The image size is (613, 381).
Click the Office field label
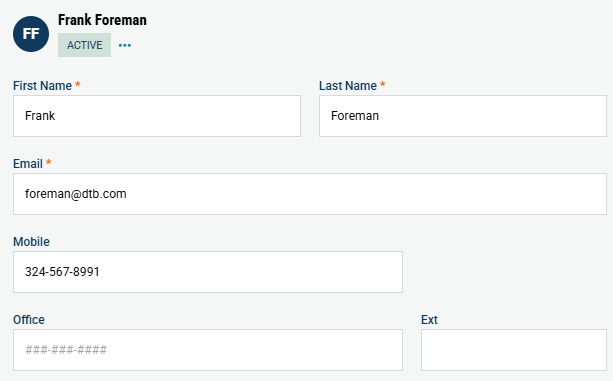click(29, 320)
